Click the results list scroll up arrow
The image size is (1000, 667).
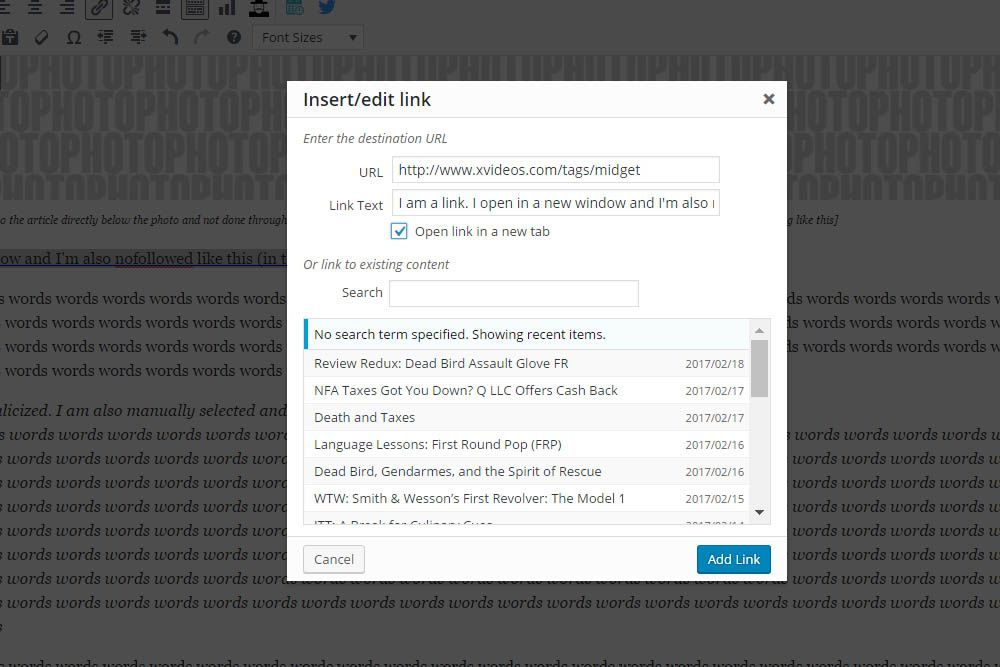[759, 330]
